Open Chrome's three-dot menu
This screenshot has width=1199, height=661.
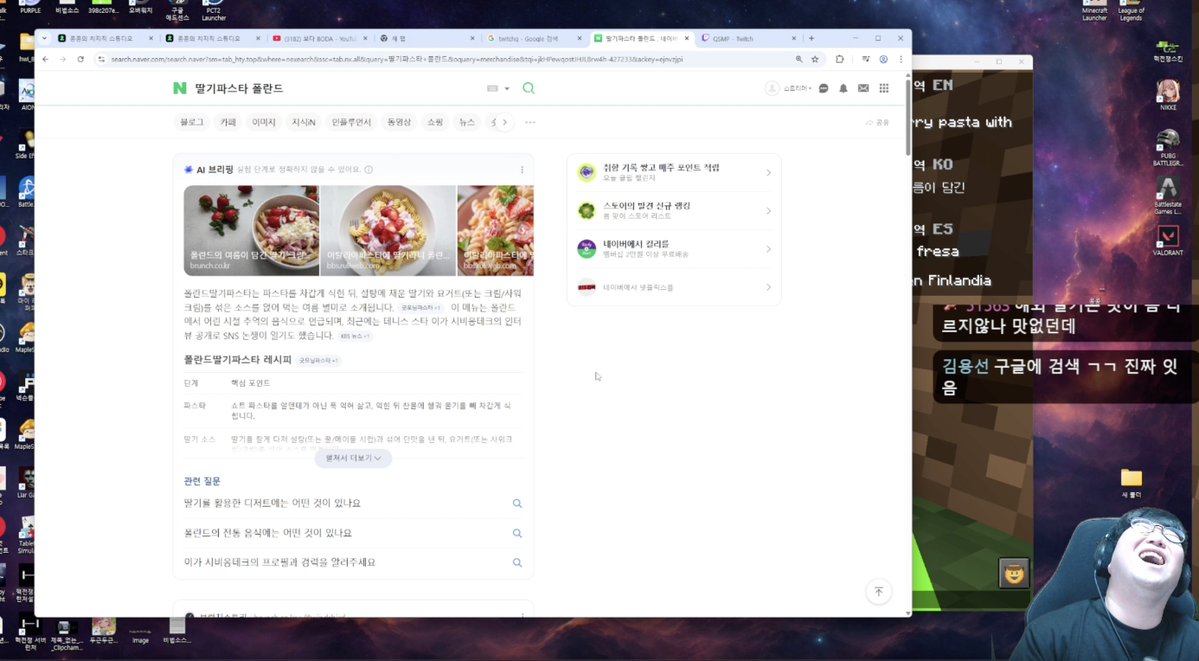901,59
